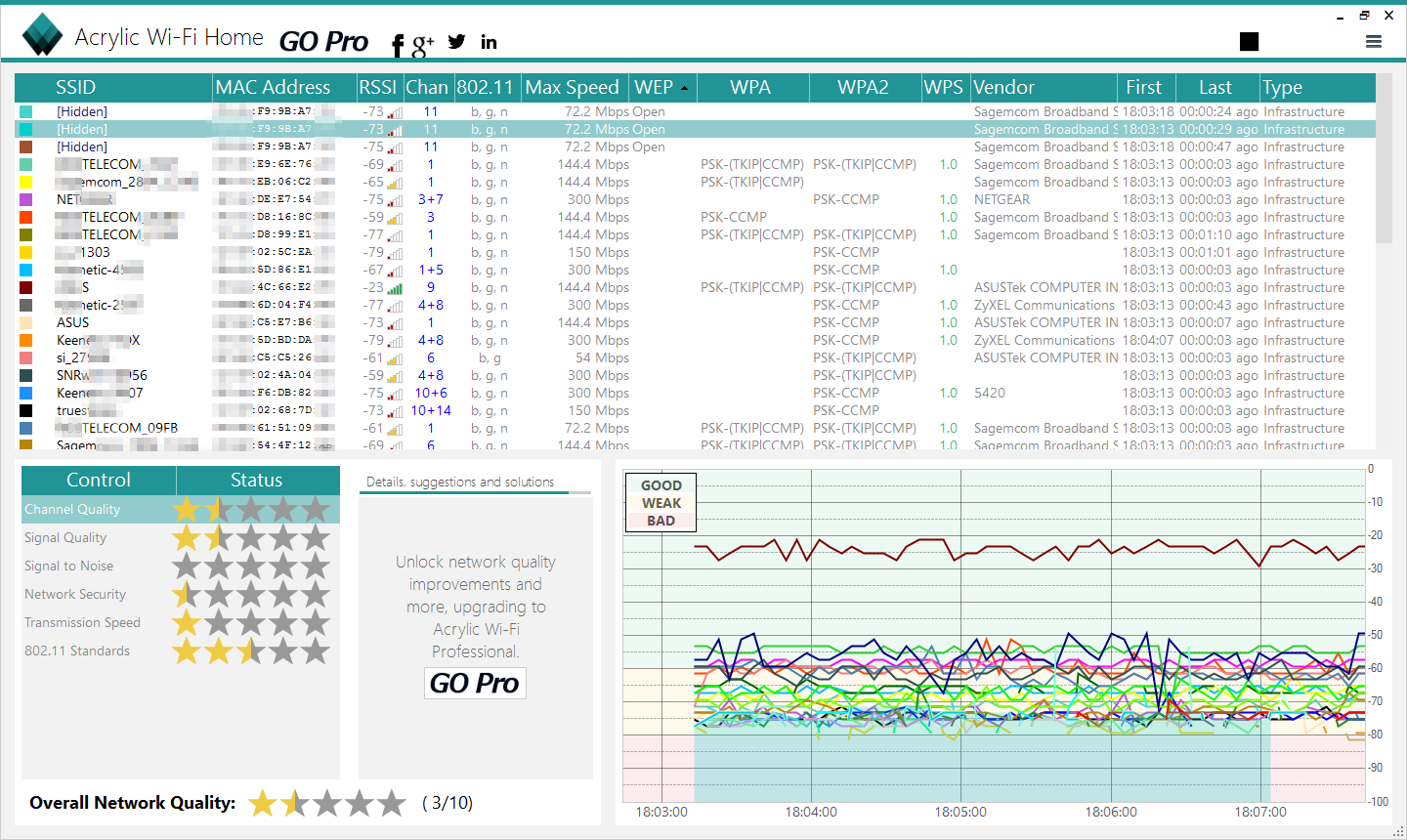Click the Facebook icon in header
The height and width of the screenshot is (840, 1407).
(397, 45)
